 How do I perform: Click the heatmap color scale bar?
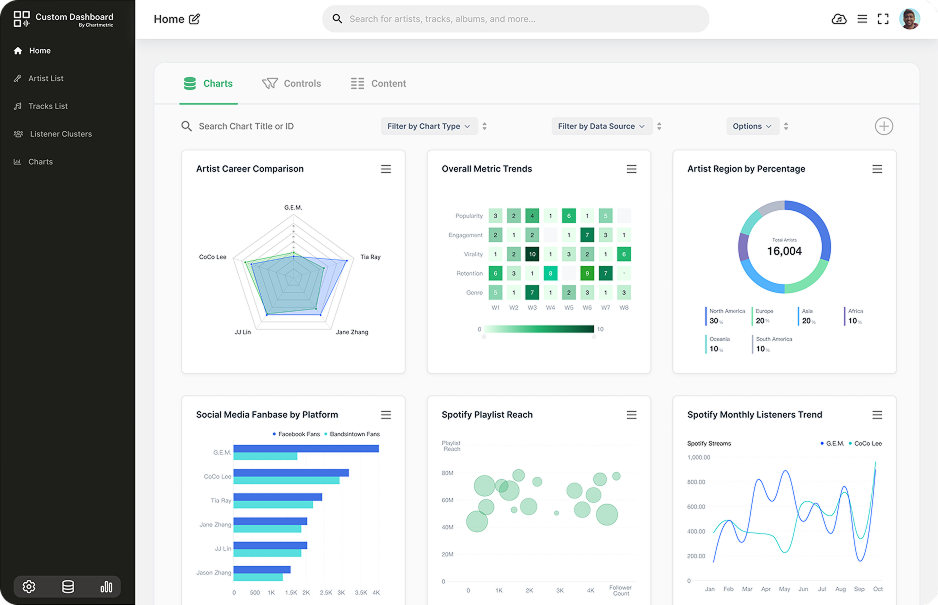[x=538, y=329]
